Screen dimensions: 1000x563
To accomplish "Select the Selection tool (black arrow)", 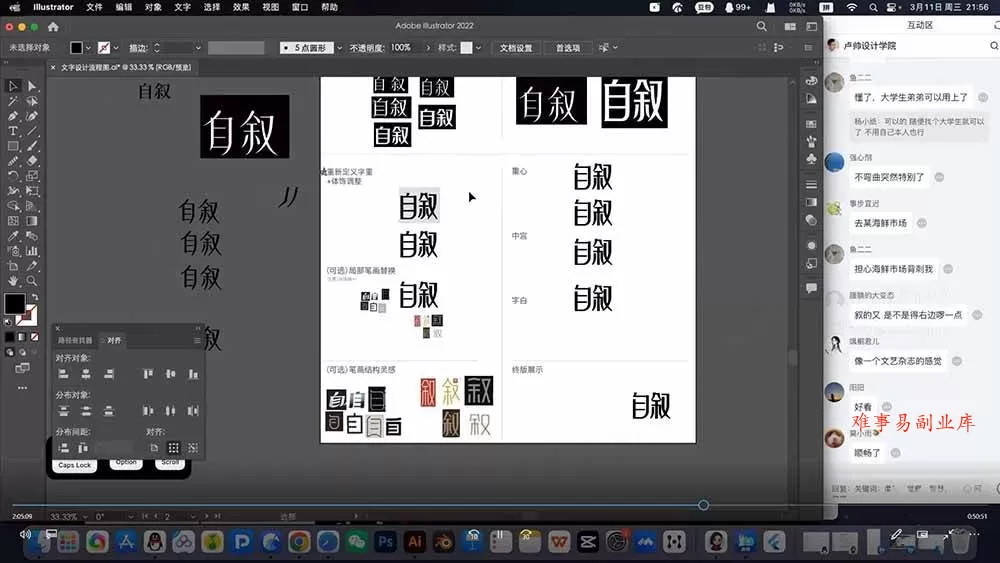I will 13,86.
